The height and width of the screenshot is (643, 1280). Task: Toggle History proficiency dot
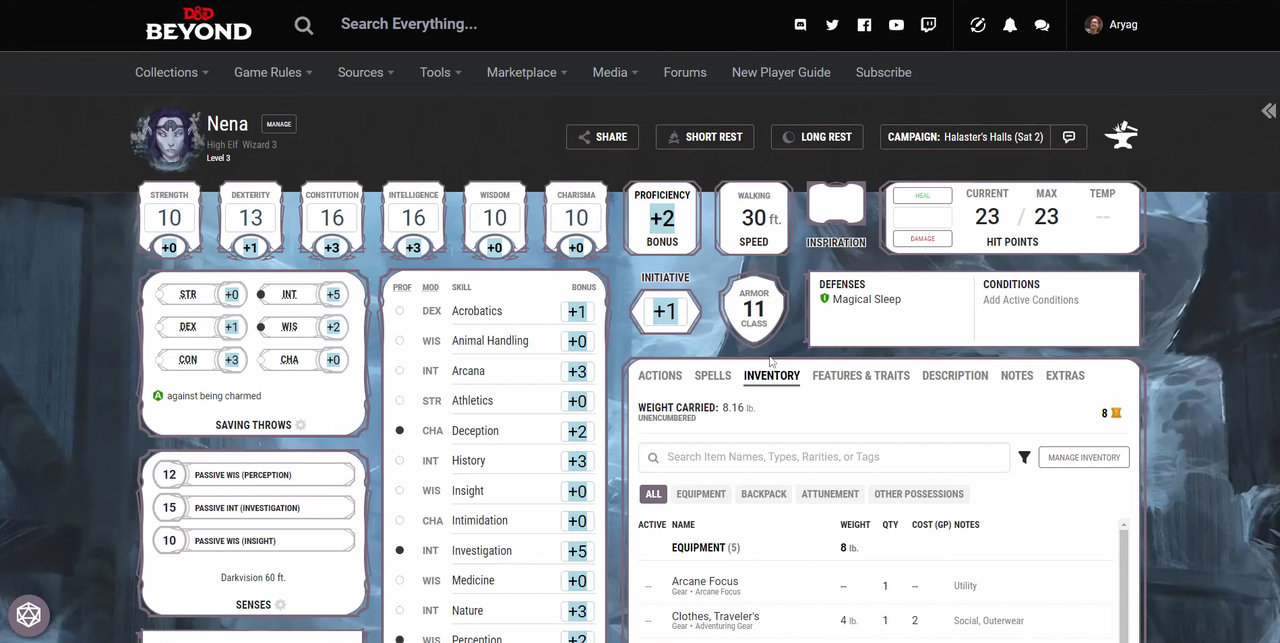point(400,461)
